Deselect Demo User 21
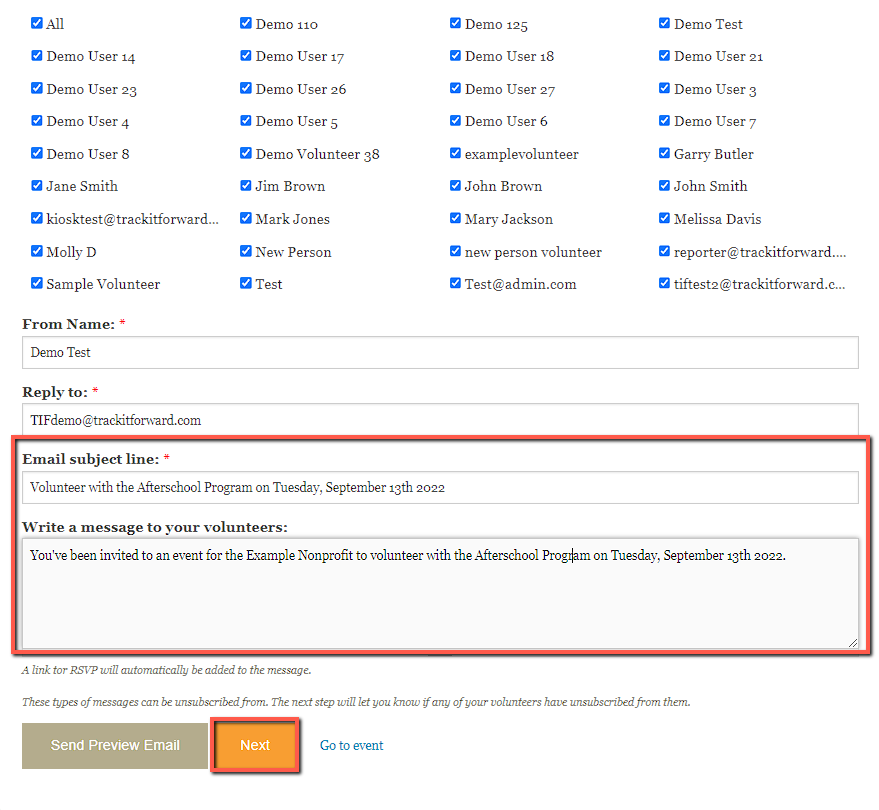 [x=664, y=55]
